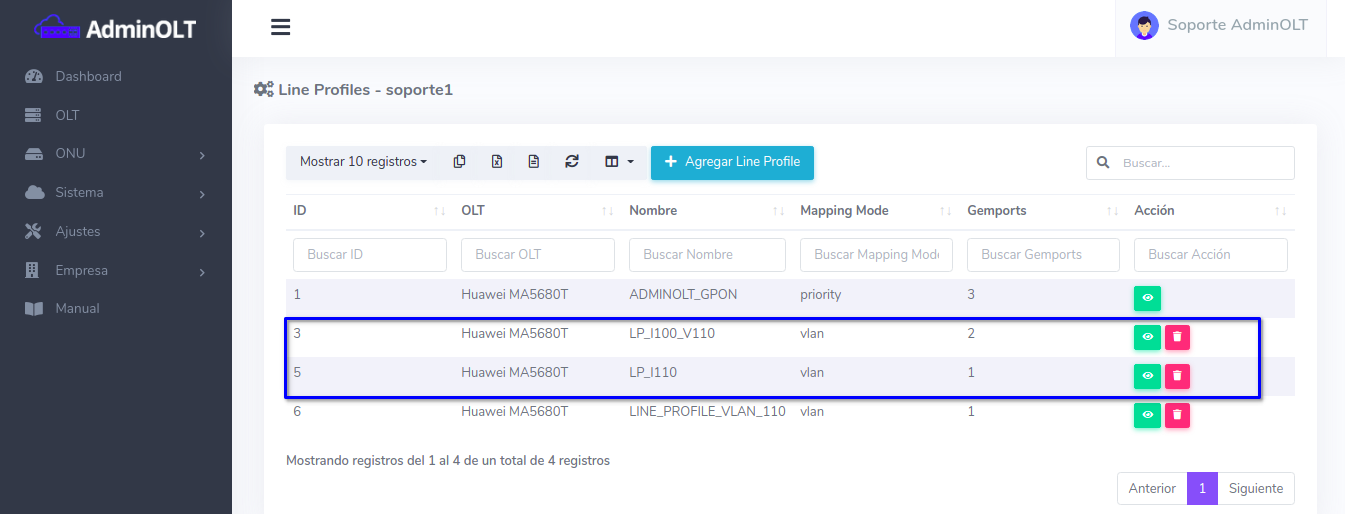Screen dimensions: 1345x514
Task: Click eye icon for LP_I110 row
Action: click(x=1147, y=376)
